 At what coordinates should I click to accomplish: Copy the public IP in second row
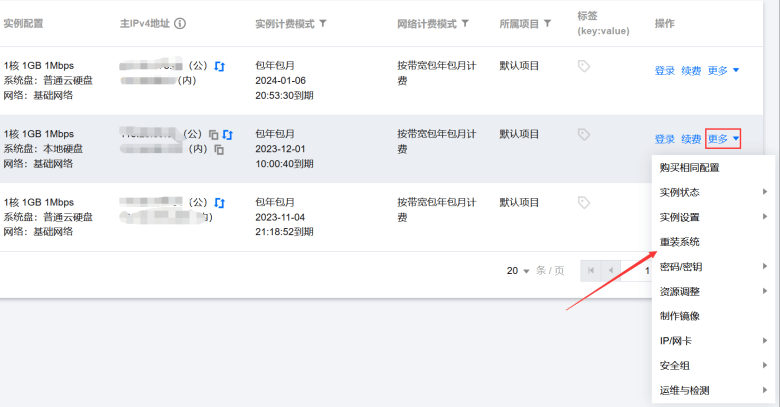(x=213, y=134)
